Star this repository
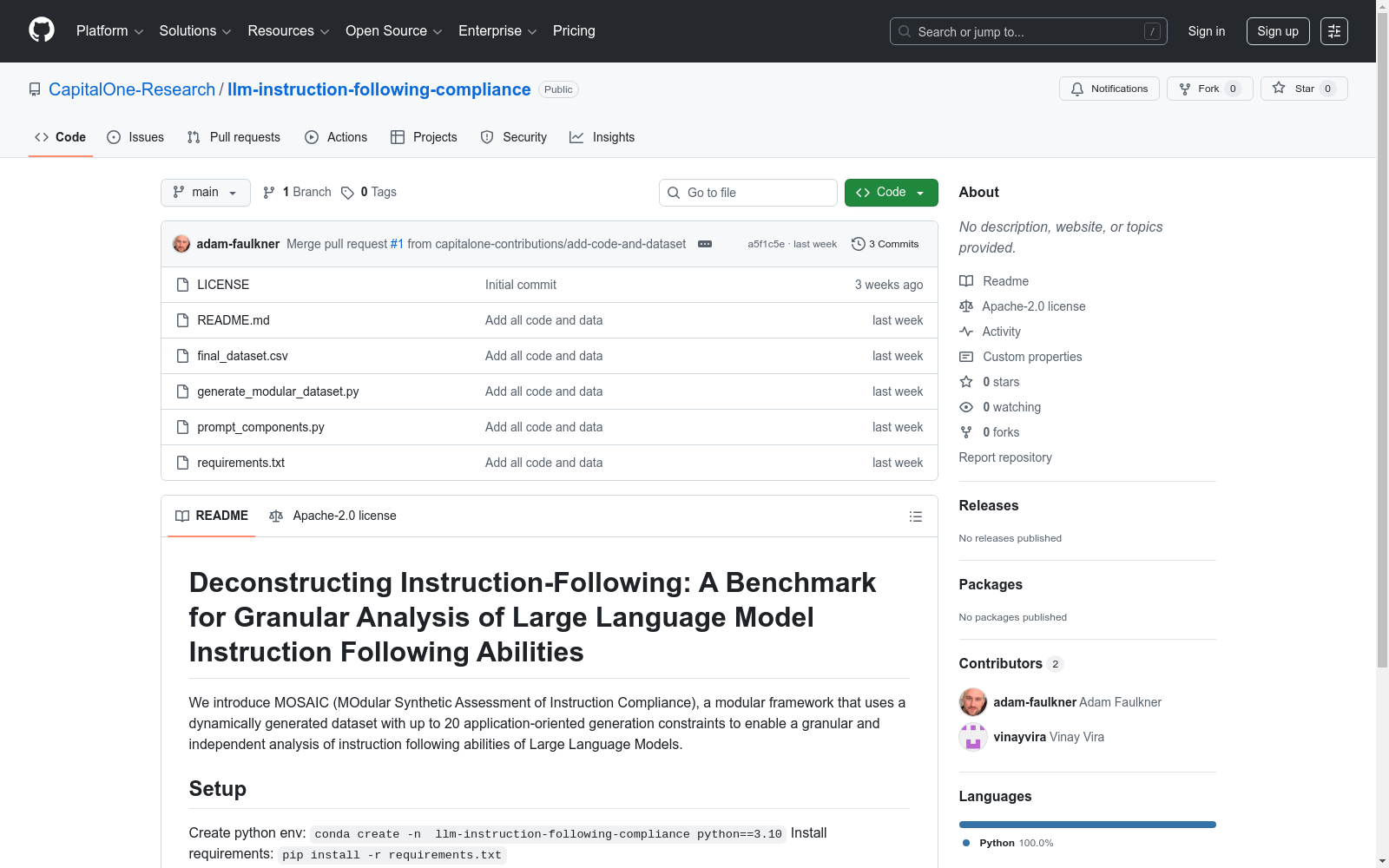1389x868 pixels. pos(1304,89)
